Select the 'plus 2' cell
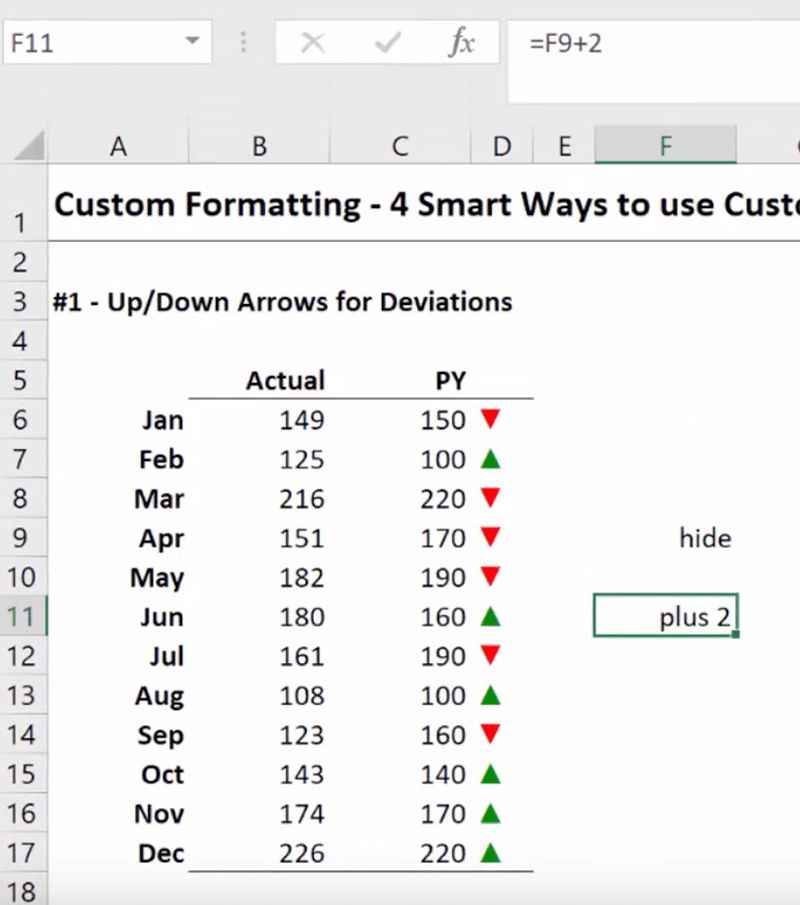This screenshot has height=905, width=800. (x=665, y=617)
